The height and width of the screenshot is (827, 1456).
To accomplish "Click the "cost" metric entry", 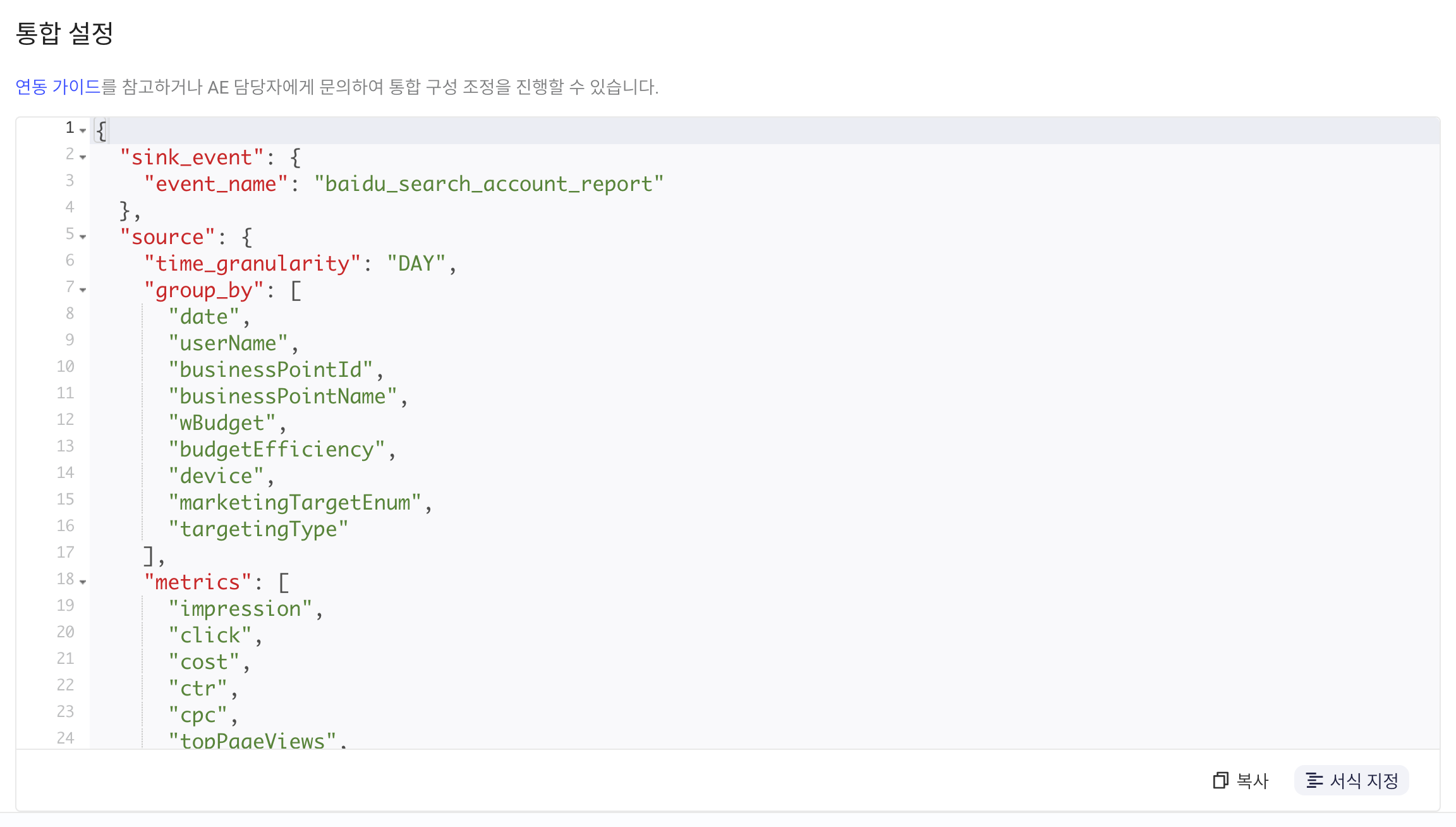I will pos(203,662).
